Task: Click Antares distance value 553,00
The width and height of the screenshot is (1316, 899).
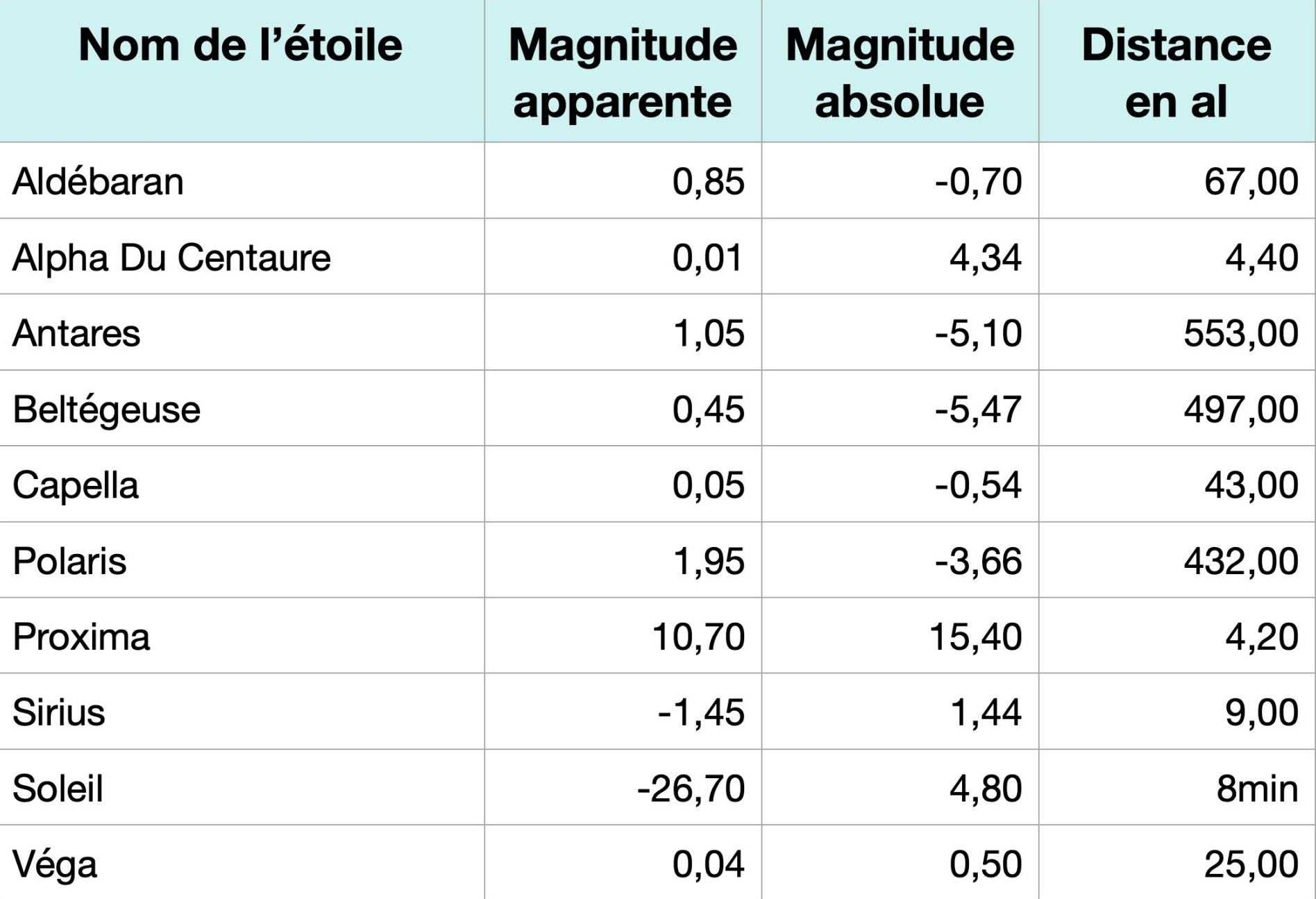Action: (x=1241, y=333)
